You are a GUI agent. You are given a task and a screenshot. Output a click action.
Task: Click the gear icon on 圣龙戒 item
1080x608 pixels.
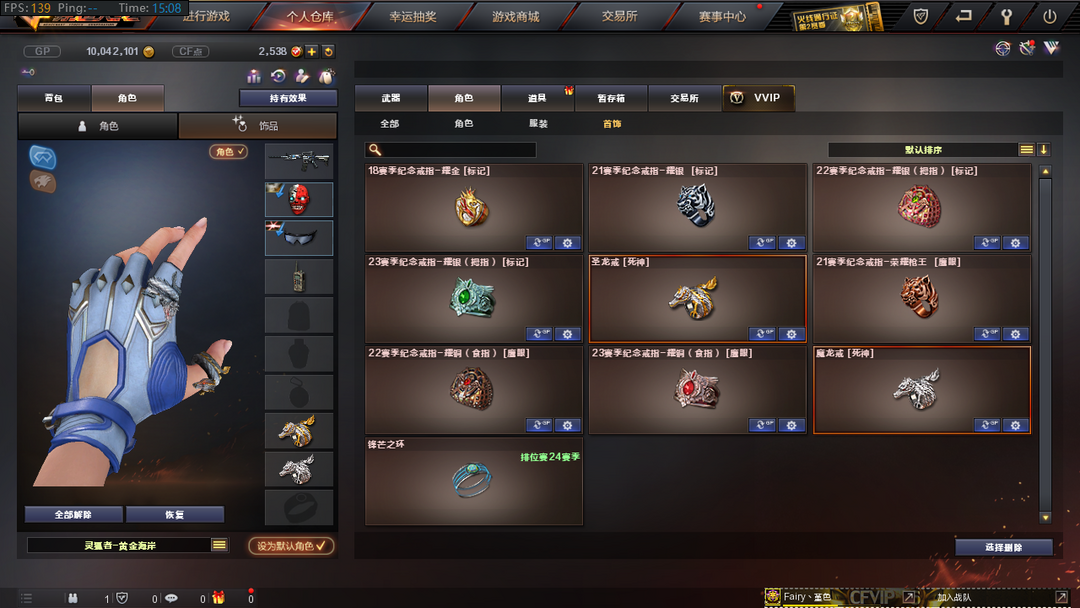(791, 334)
